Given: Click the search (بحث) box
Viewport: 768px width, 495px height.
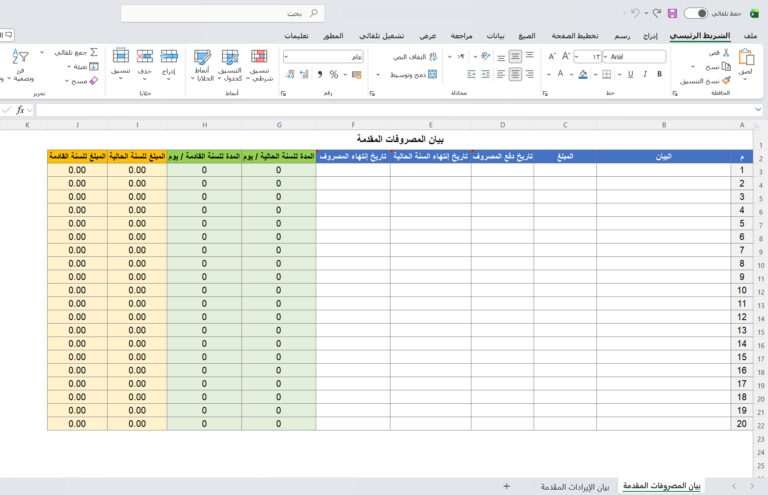Looking at the screenshot, I should 222,13.
